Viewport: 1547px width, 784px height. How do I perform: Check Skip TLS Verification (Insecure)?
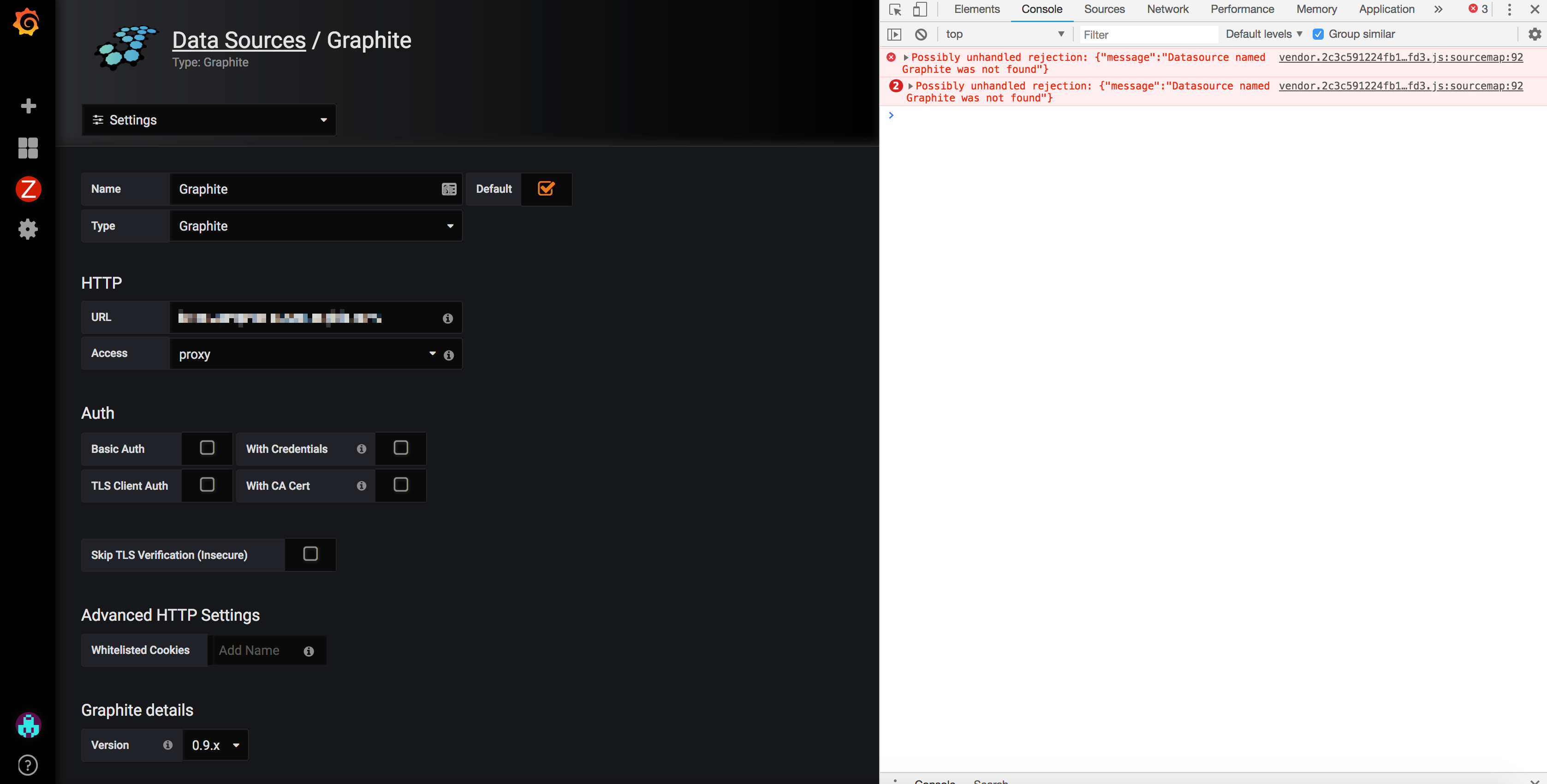(310, 554)
